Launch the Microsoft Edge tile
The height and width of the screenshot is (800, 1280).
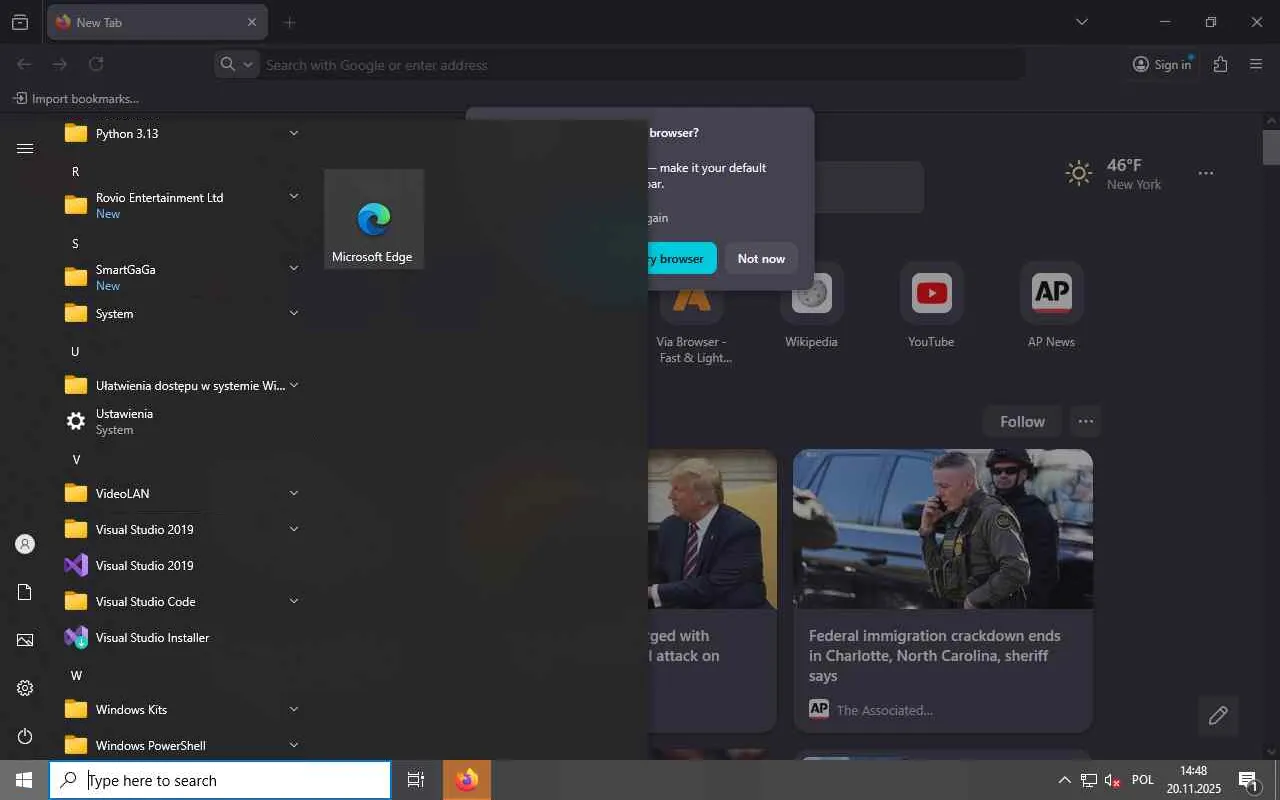(374, 219)
